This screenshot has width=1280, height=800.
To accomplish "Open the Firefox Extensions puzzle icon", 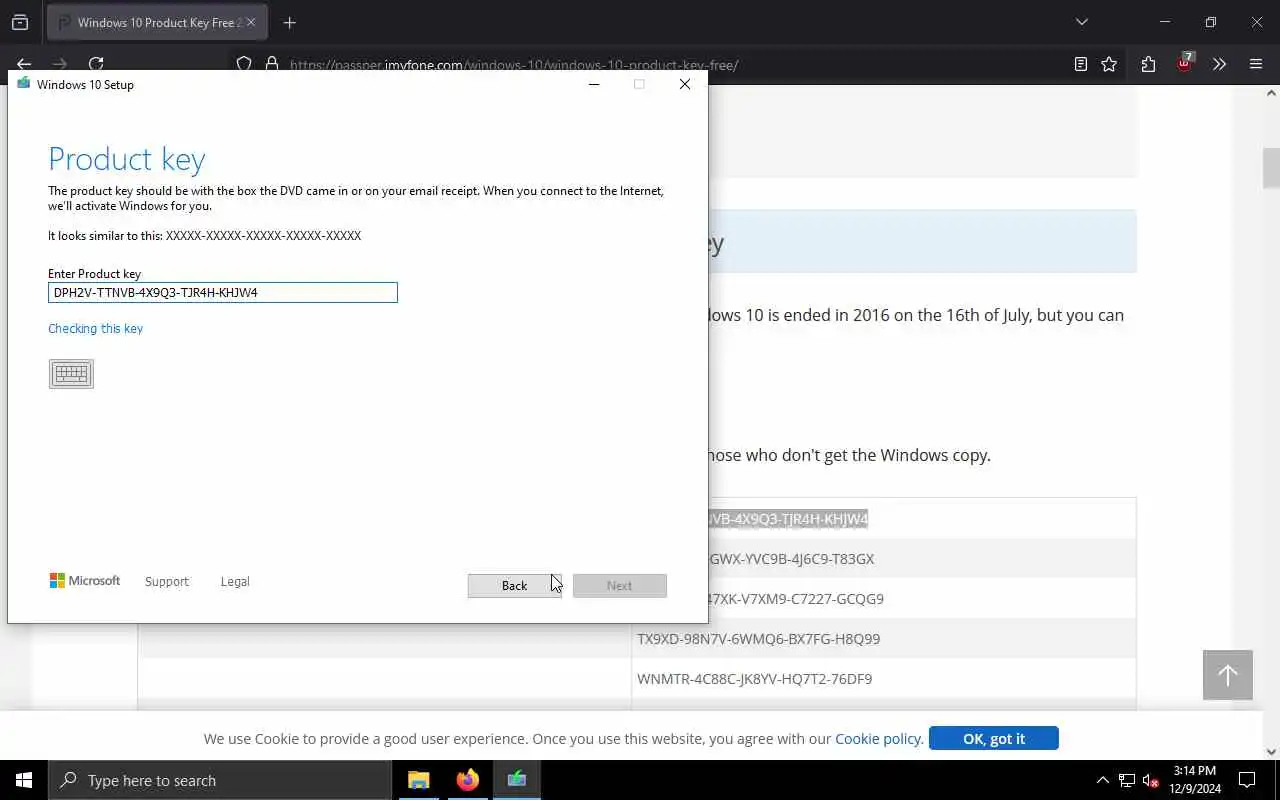I will (1148, 65).
